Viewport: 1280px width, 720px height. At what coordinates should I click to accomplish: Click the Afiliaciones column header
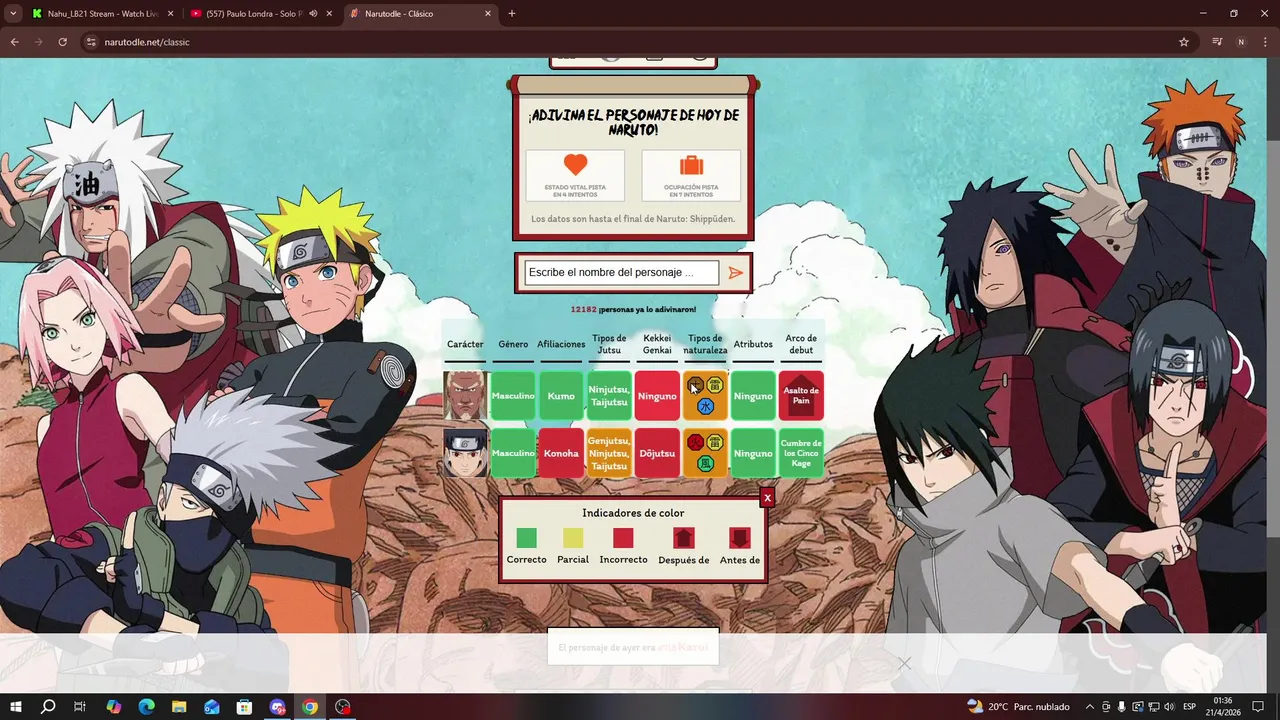pyautogui.click(x=561, y=344)
